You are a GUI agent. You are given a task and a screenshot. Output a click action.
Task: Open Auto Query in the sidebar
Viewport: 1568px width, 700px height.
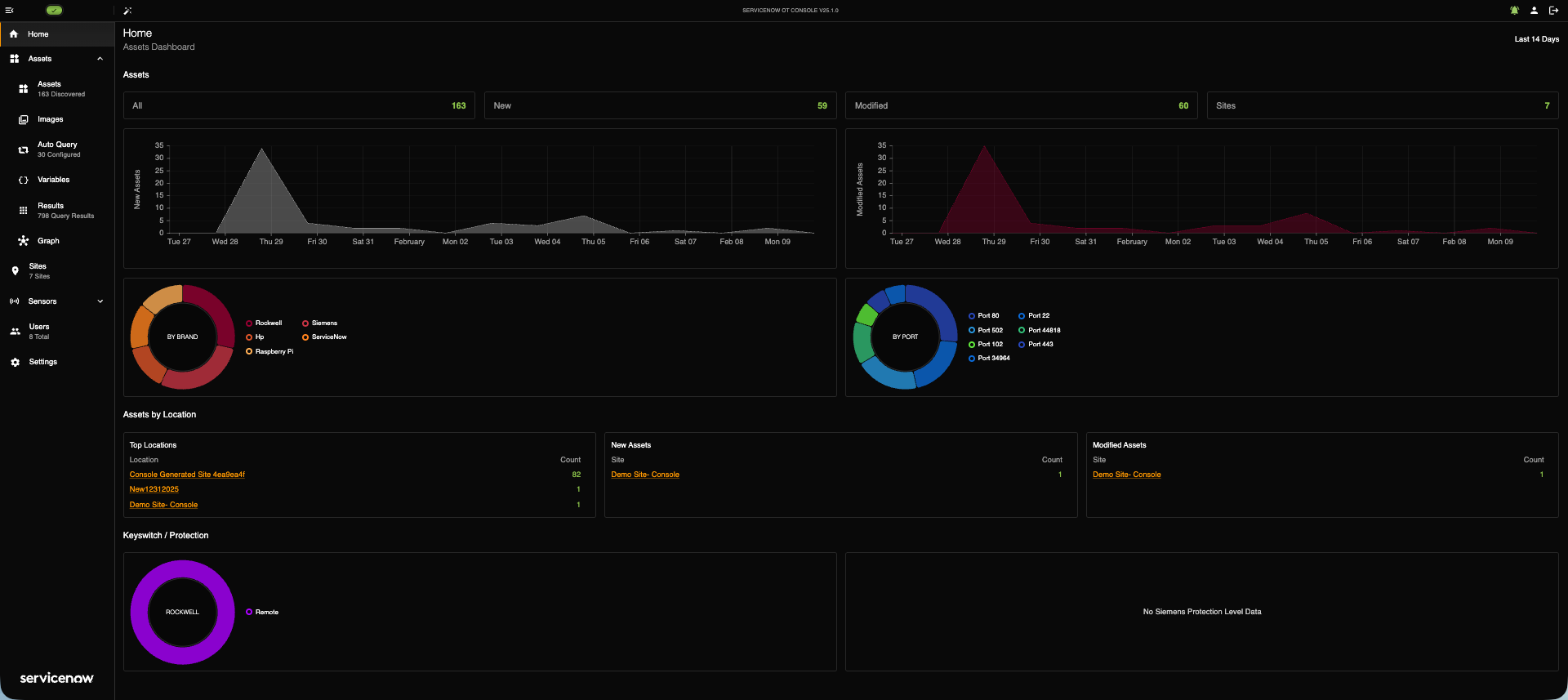coord(57,149)
